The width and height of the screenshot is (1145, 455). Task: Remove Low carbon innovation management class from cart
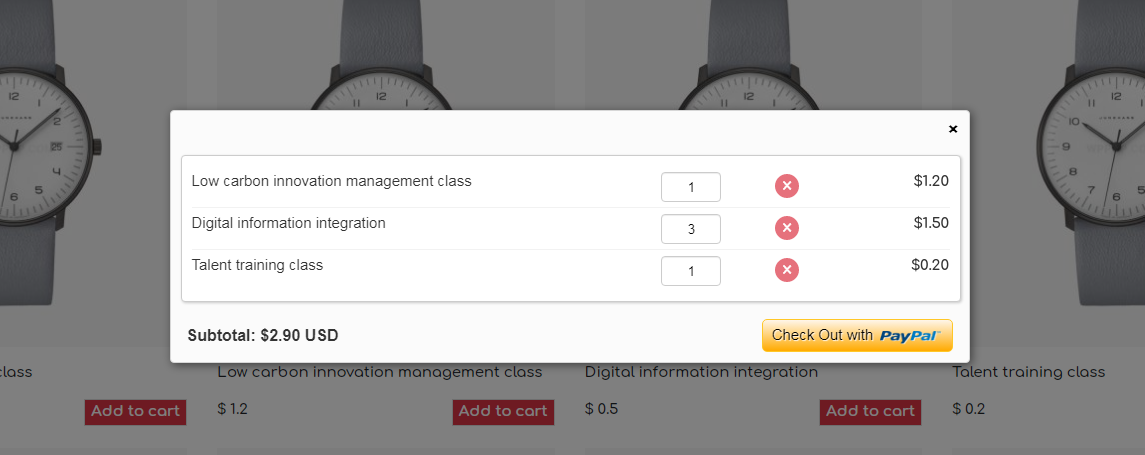click(x=787, y=186)
